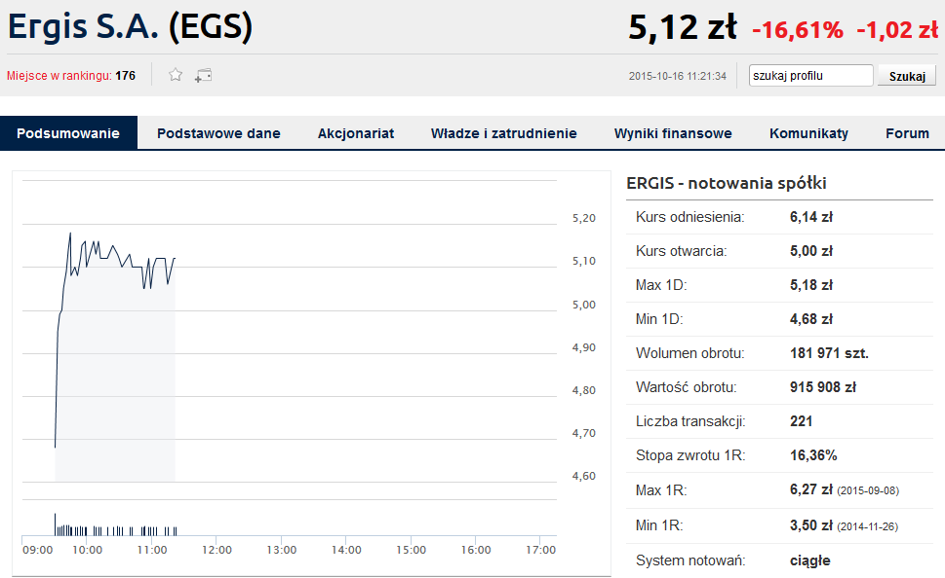The width and height of the screenshot is (945, 578).
Task: Select Max 1D value 5,18 zł
Action: tap(811, 285)
